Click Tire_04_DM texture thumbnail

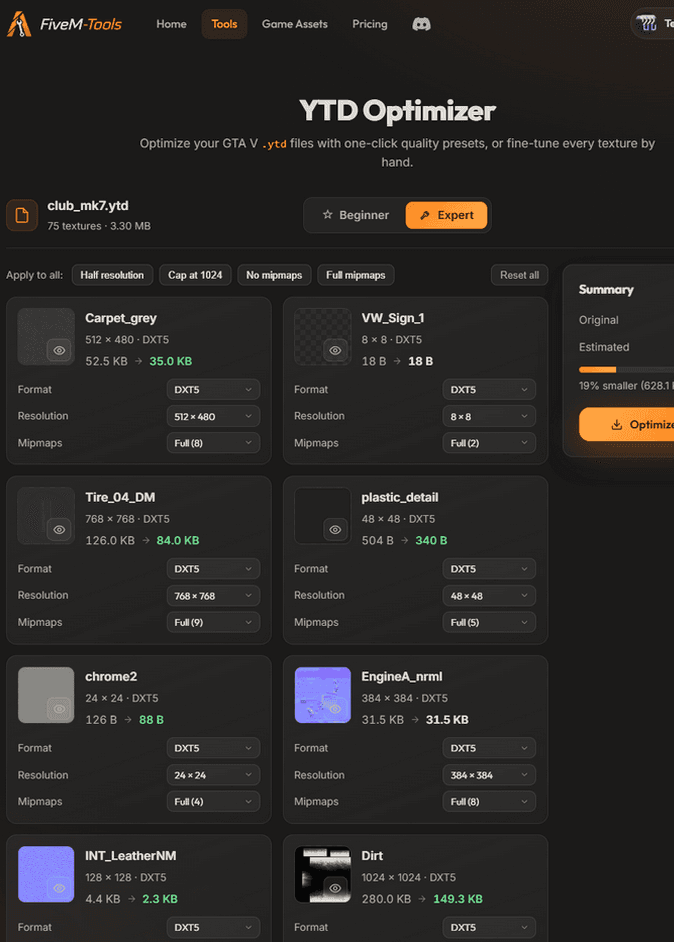[x=46, y=516]
